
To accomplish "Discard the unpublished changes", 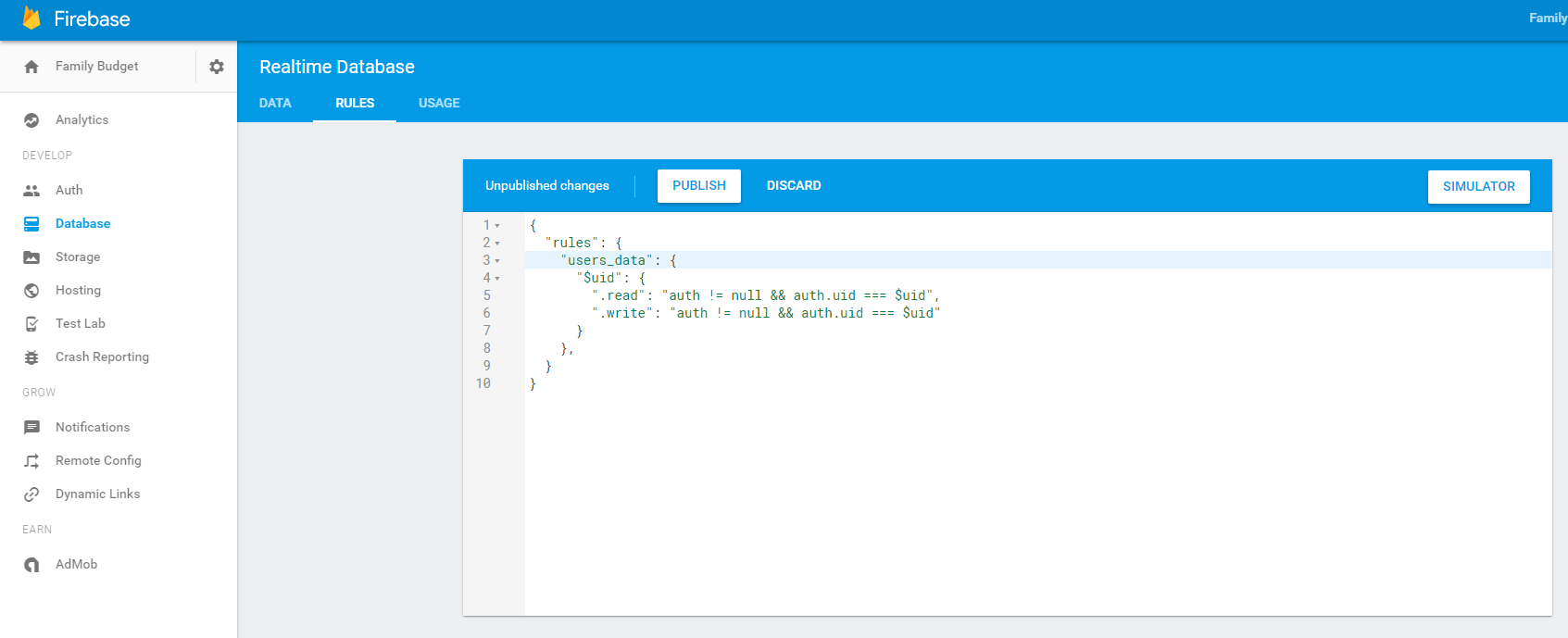I will (794, 186).
